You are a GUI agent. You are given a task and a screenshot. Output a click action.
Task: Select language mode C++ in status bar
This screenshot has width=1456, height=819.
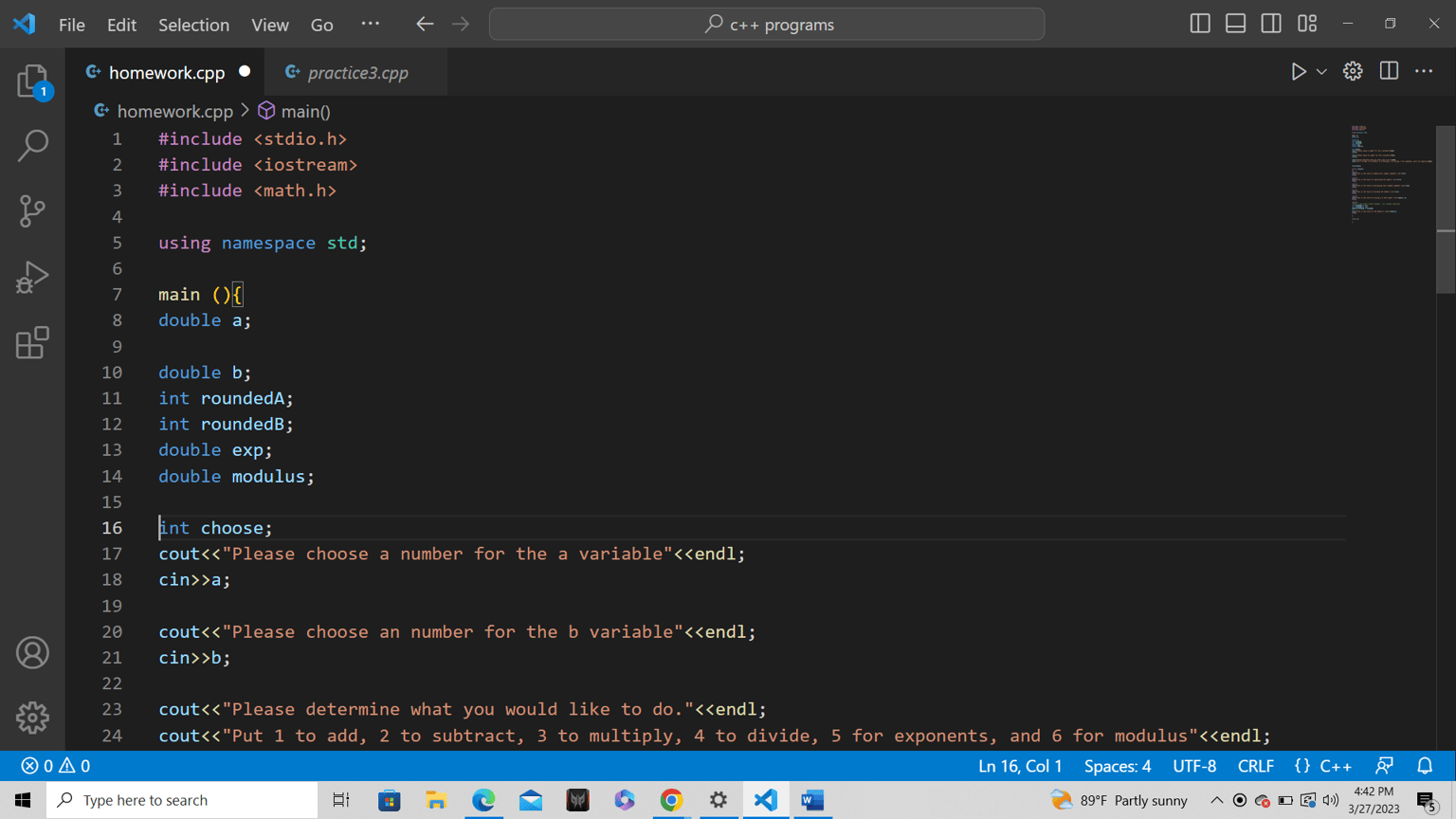(1336, 766)
